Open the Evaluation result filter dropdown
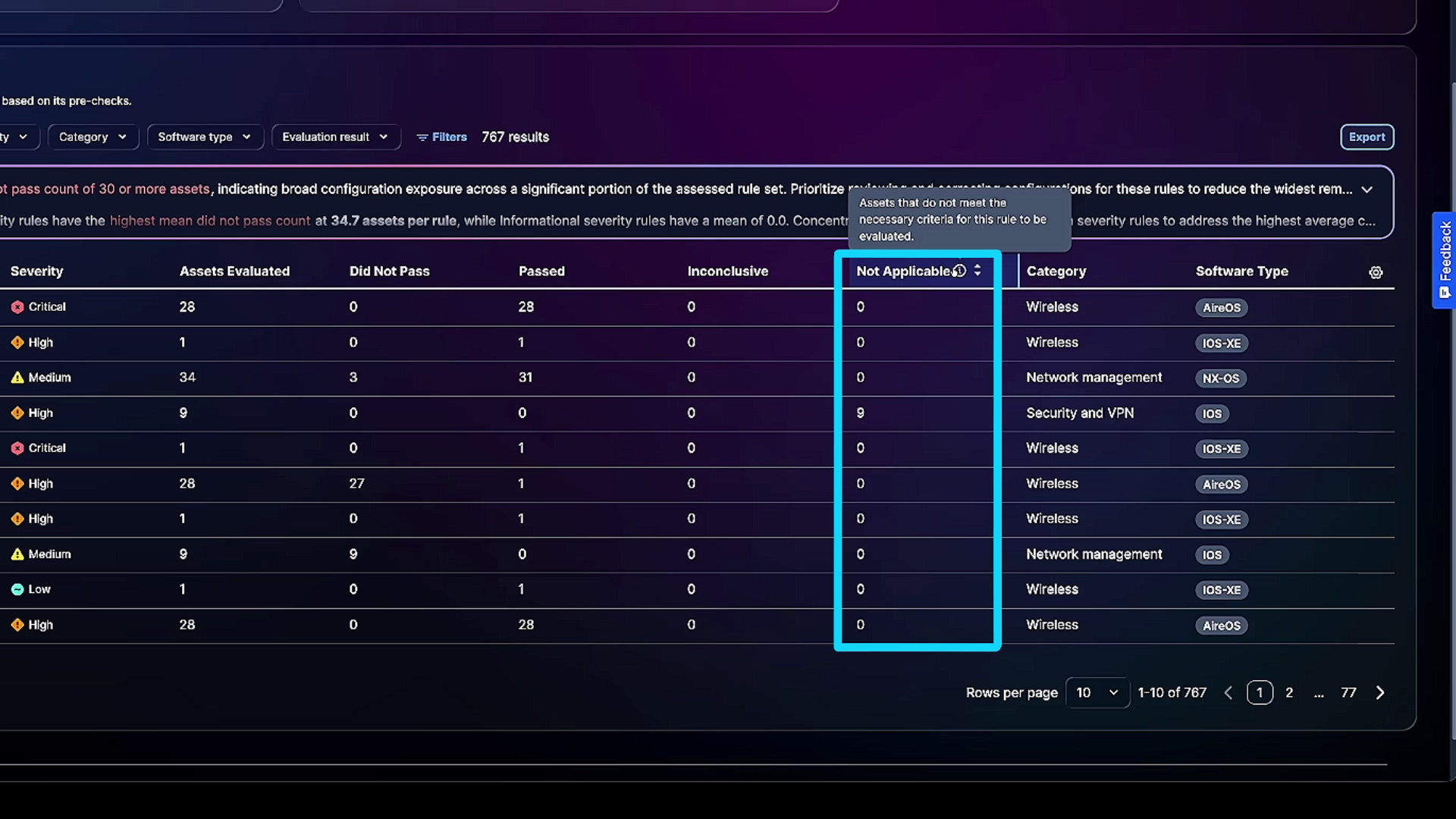1456x819 pixels. click(335, 137)
